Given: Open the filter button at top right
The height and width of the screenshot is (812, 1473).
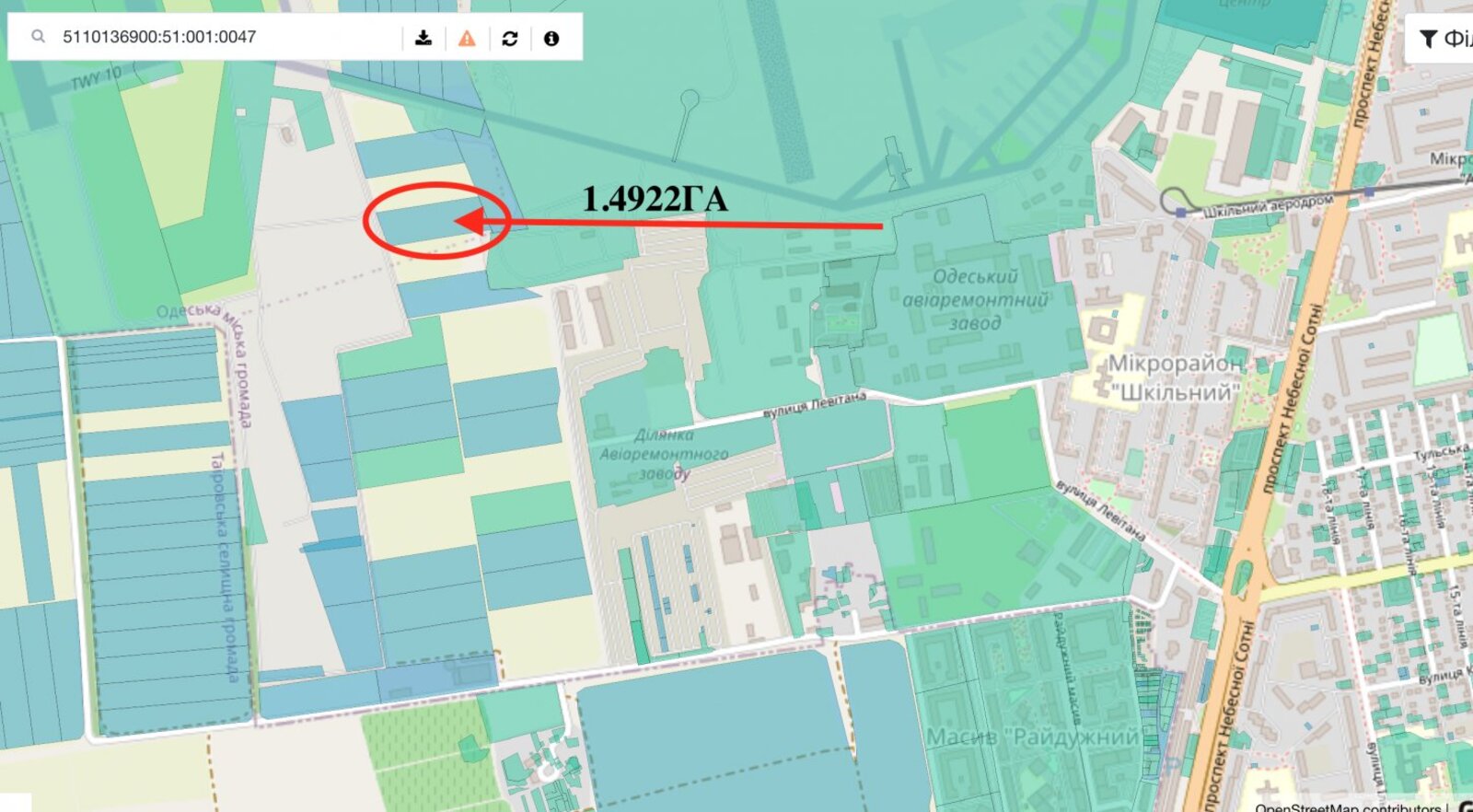Looking at the screenshot, I should click(1439, 38).
